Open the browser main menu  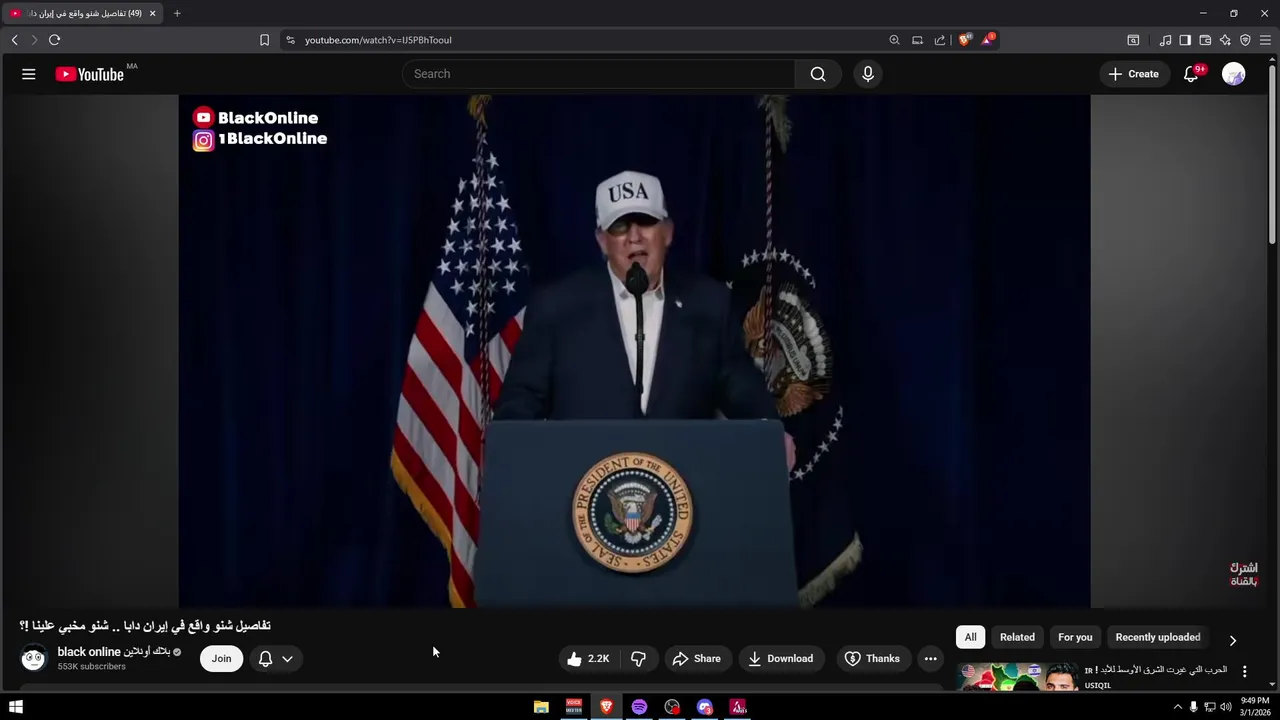(1265, 40)
